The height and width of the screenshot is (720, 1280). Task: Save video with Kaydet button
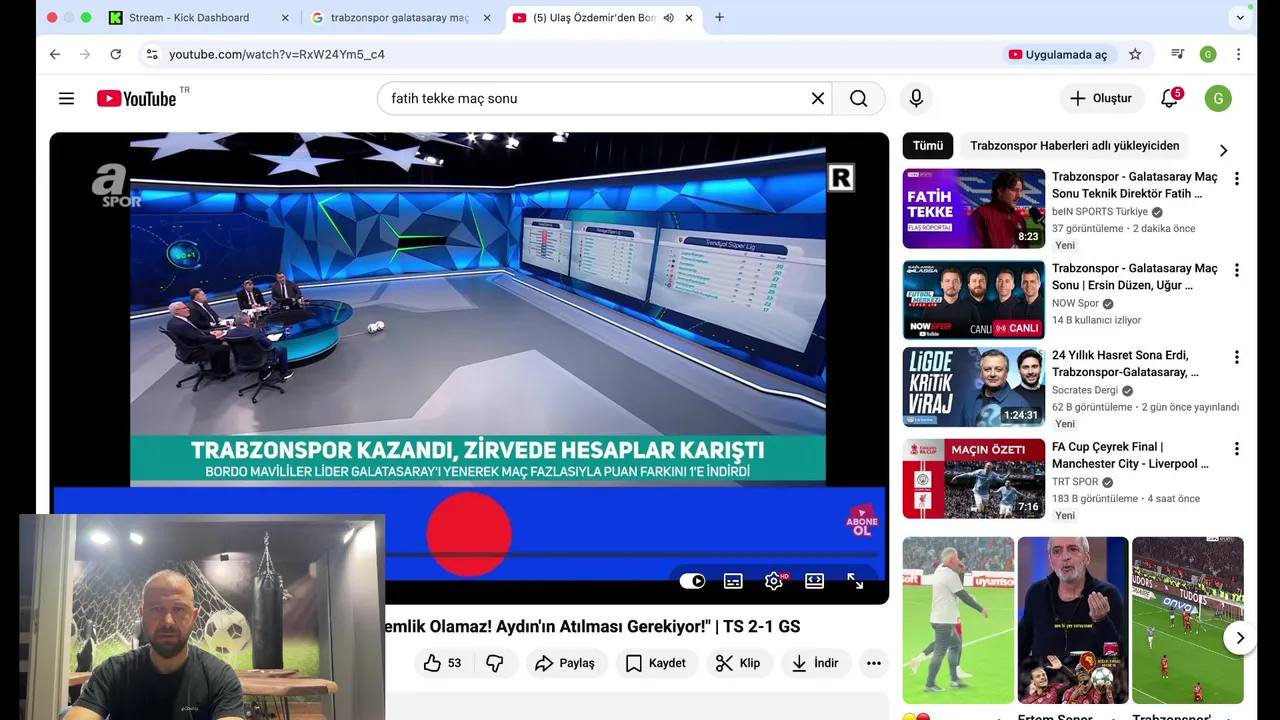pos(656,663)
